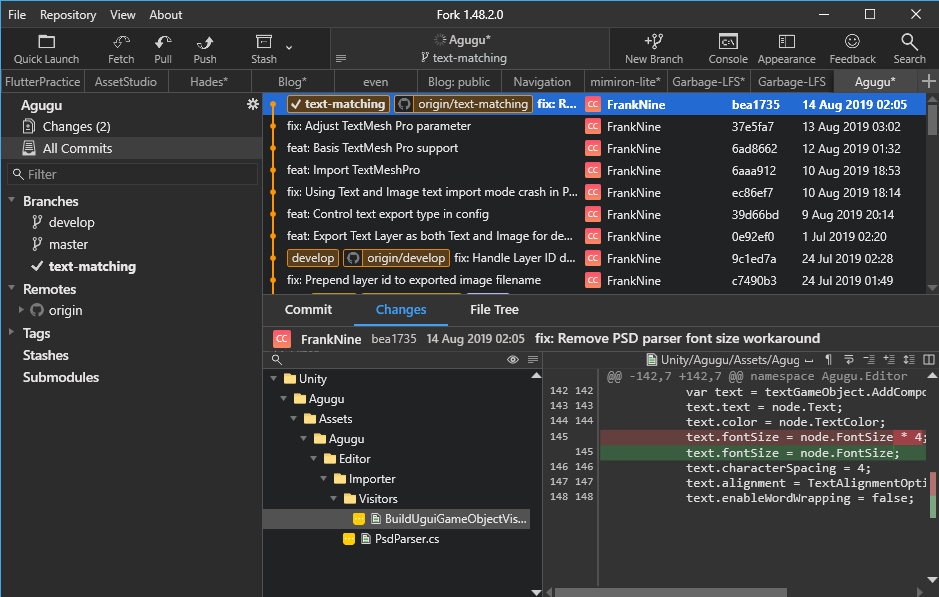Switch to the FlutterPractice repository tab
The image size is (939, 597).
tap(43, 81)
